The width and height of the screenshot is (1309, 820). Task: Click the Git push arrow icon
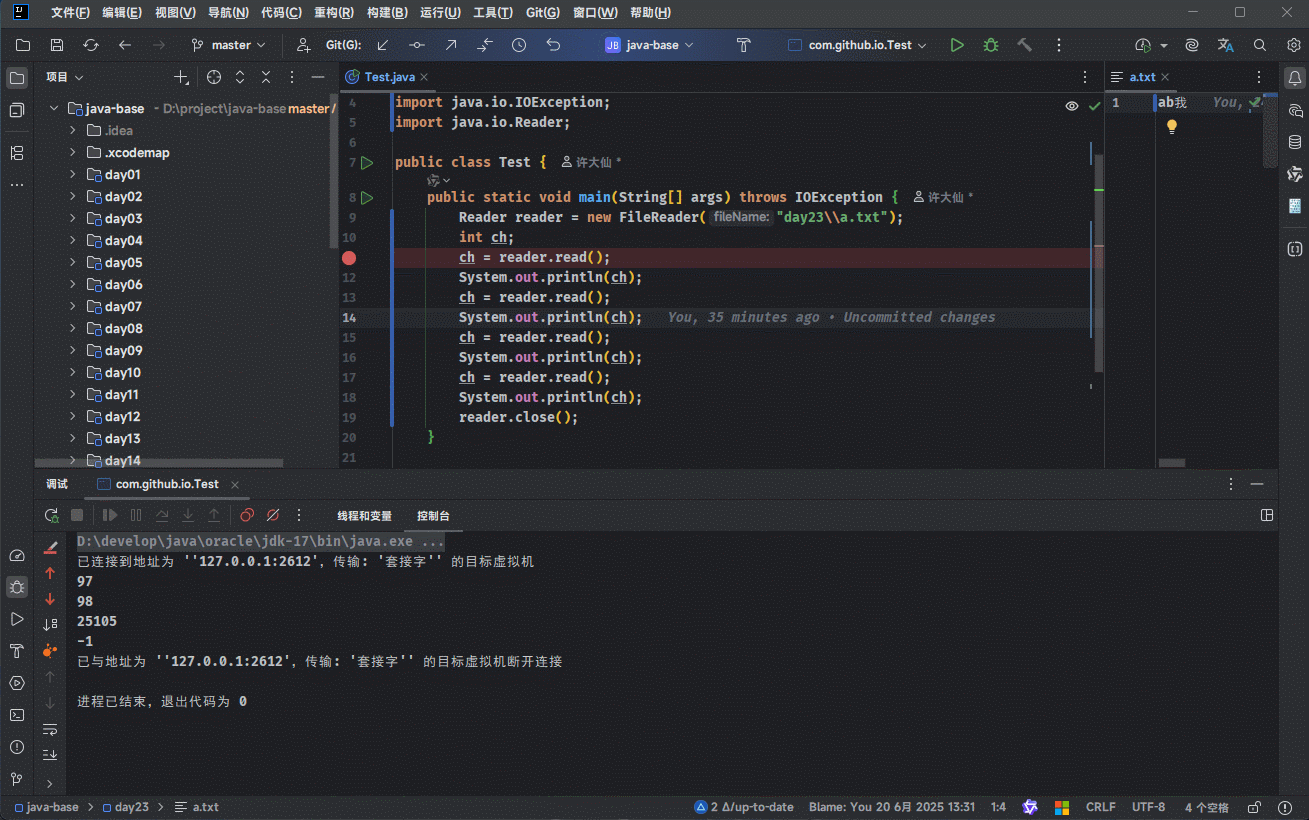451,45
